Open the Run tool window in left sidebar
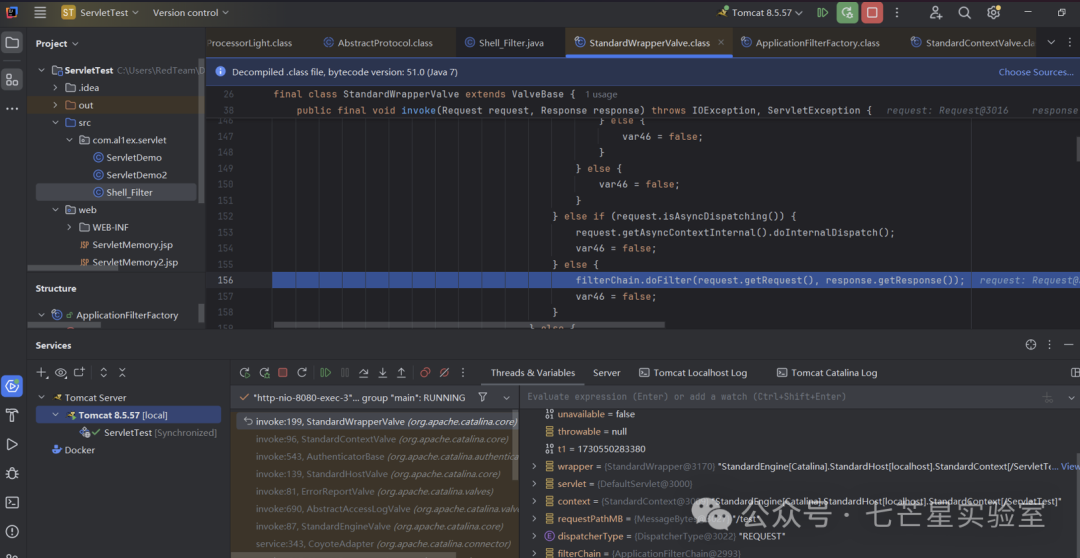 12,444
